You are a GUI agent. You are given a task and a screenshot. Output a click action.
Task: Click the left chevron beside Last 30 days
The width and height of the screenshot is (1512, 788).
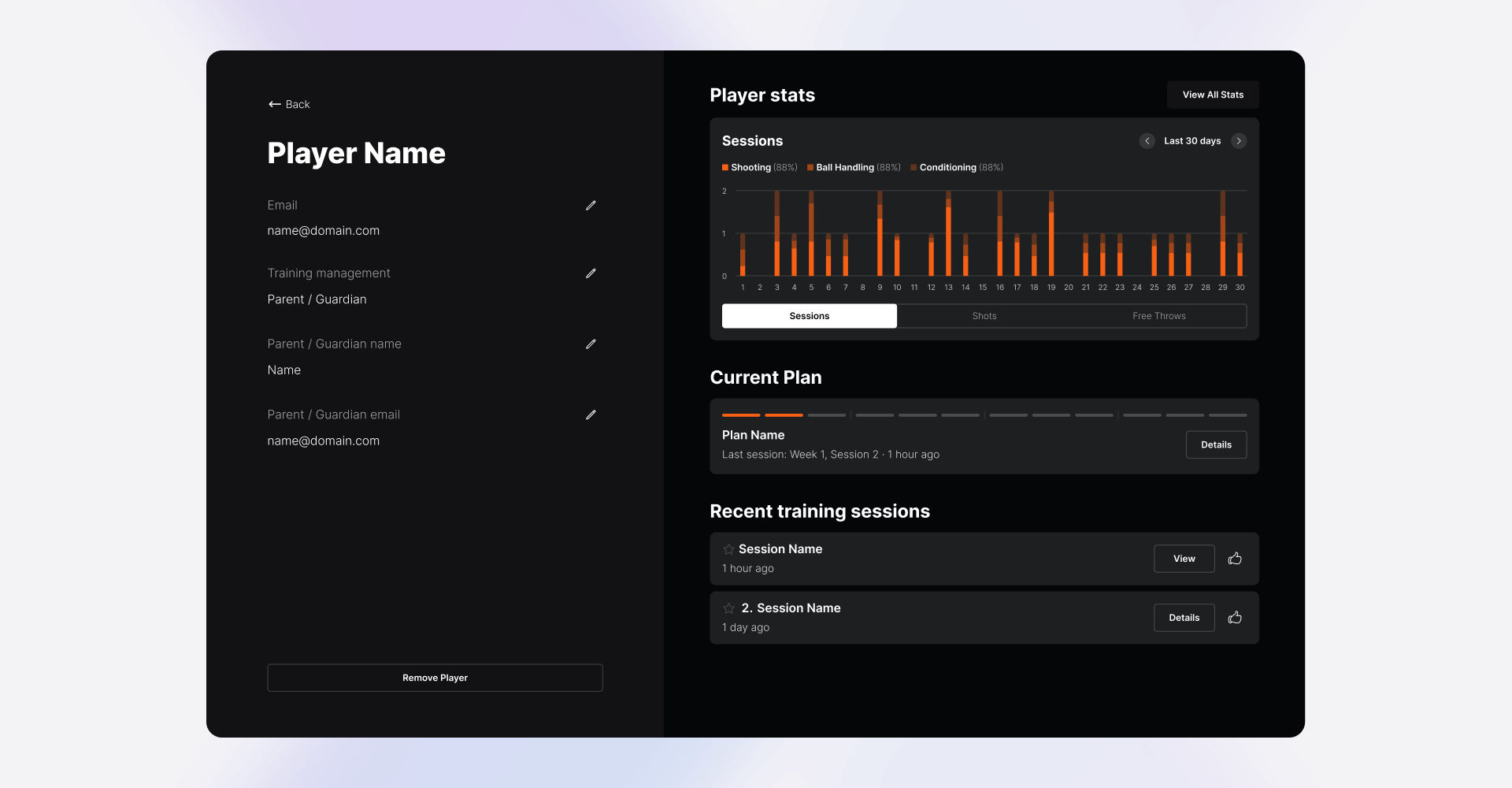click(x=1147, y=141)
